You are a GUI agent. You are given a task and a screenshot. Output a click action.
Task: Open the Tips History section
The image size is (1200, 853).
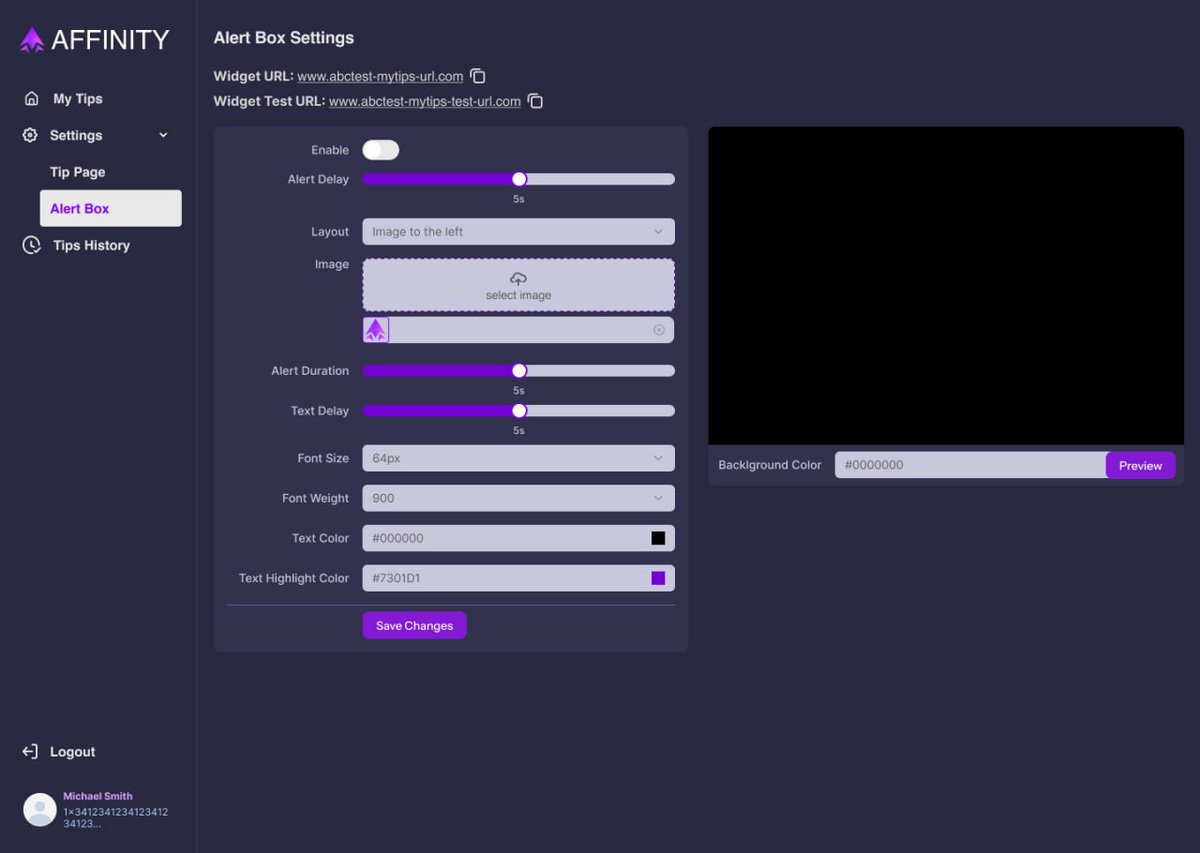tap(90, 245)
